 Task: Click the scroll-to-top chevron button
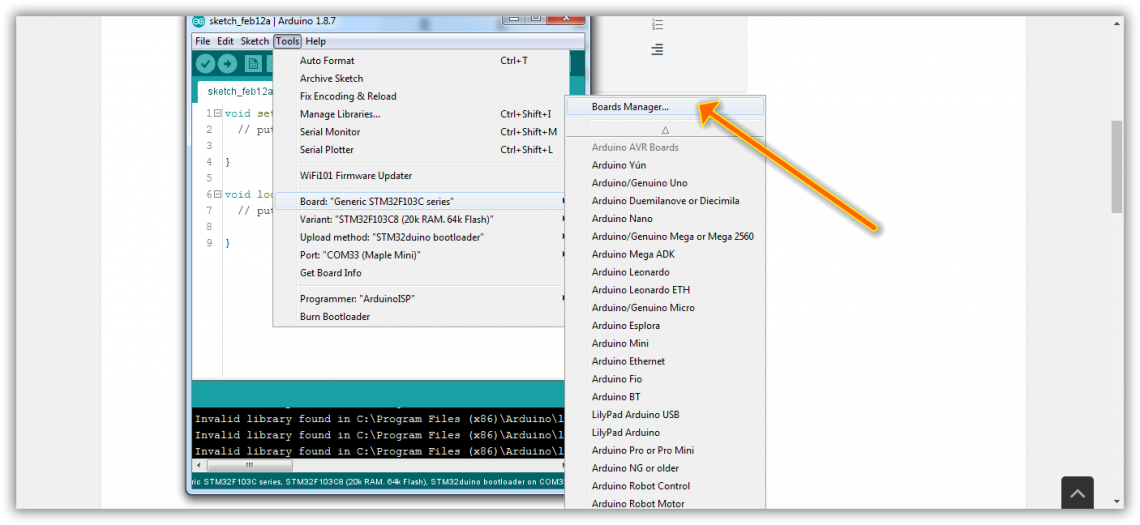point(1077,494)
